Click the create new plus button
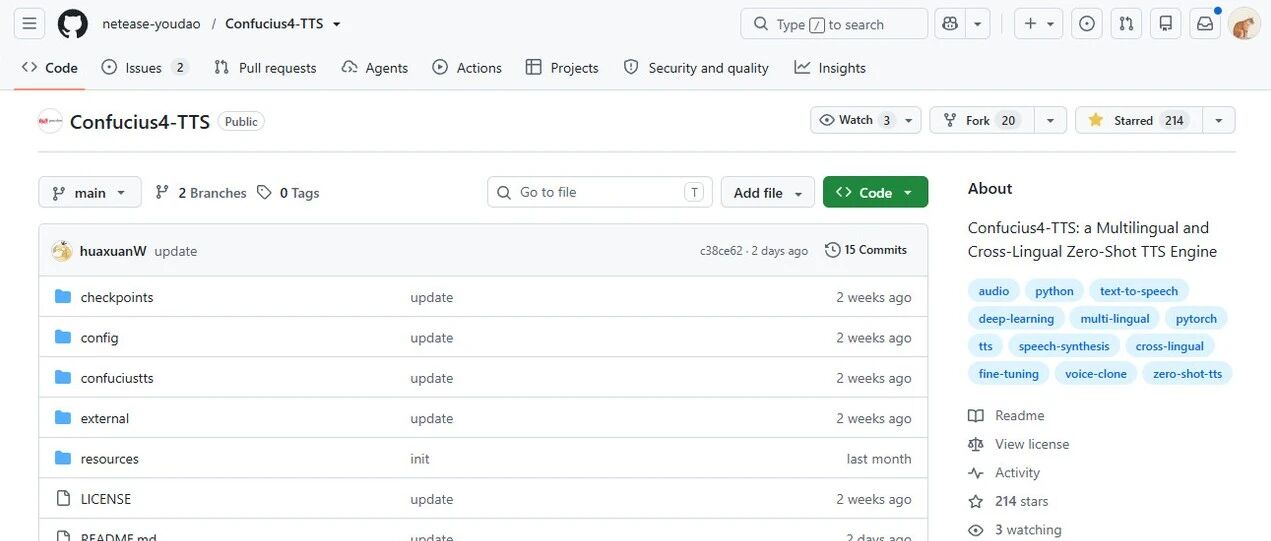This screenshot has height=541, width=1271. tap(1038, 24)
